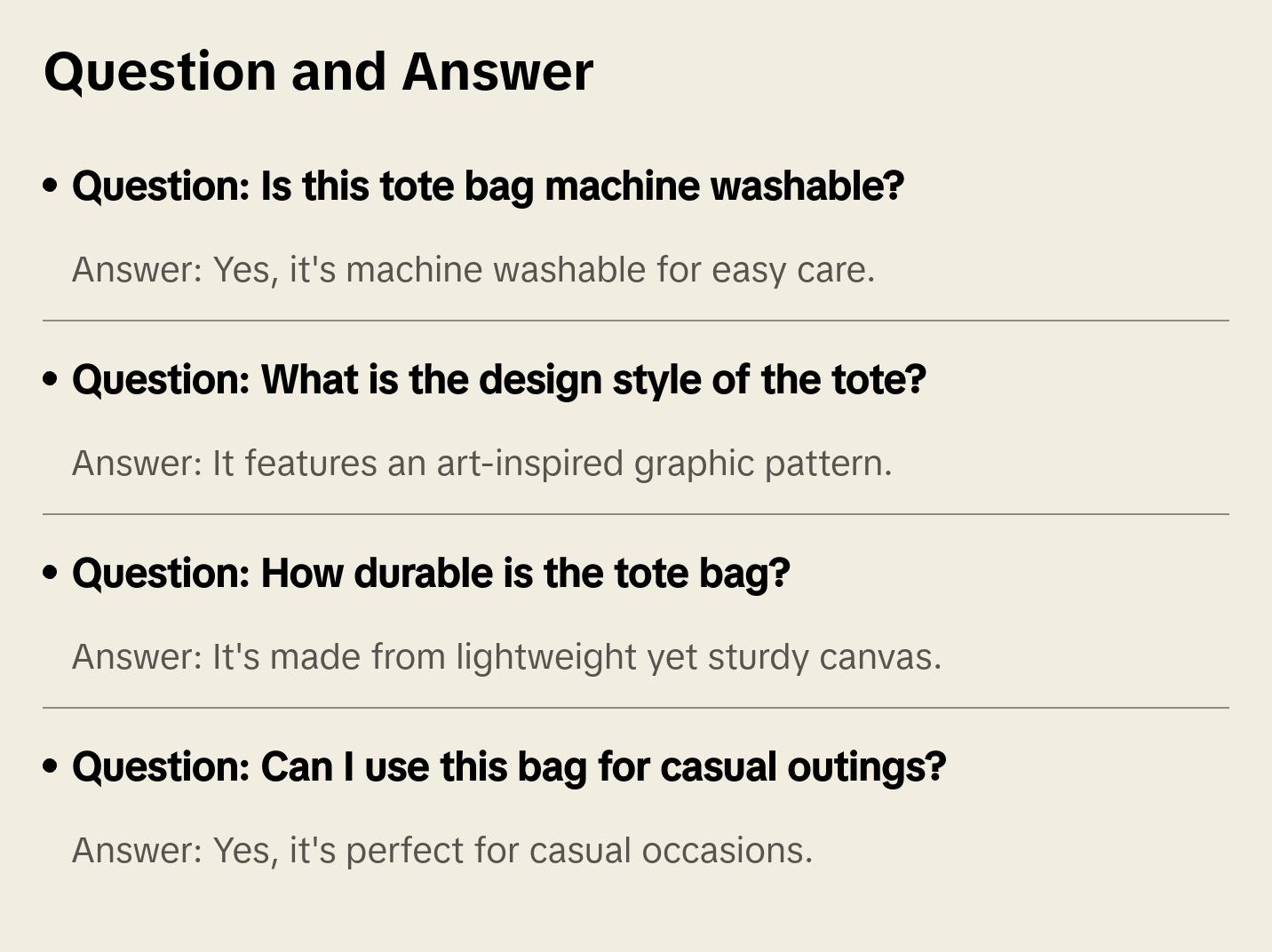Click the bullet beside the machine washable question

pos(51,186)
